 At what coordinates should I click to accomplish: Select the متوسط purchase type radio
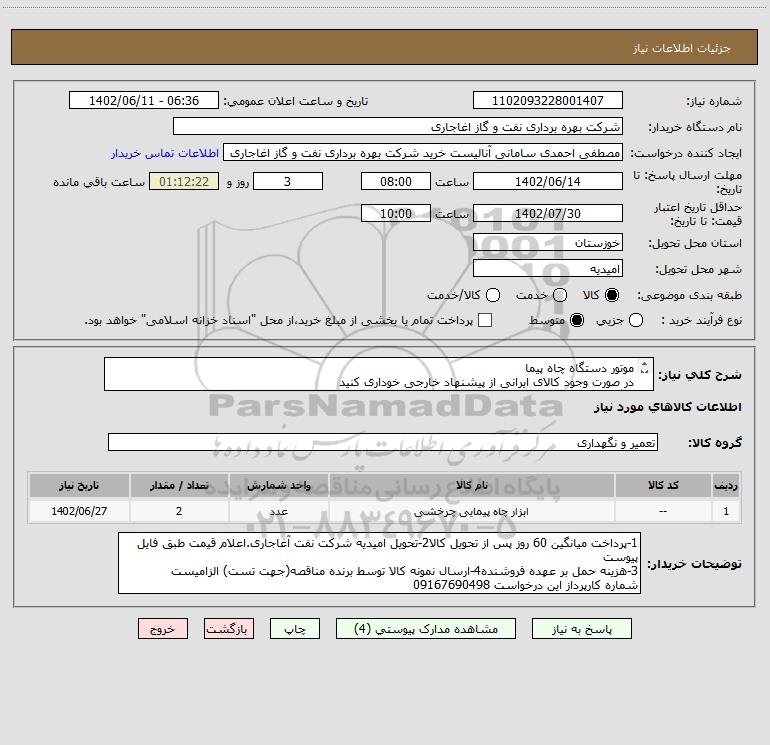click(x=577, y=320)
